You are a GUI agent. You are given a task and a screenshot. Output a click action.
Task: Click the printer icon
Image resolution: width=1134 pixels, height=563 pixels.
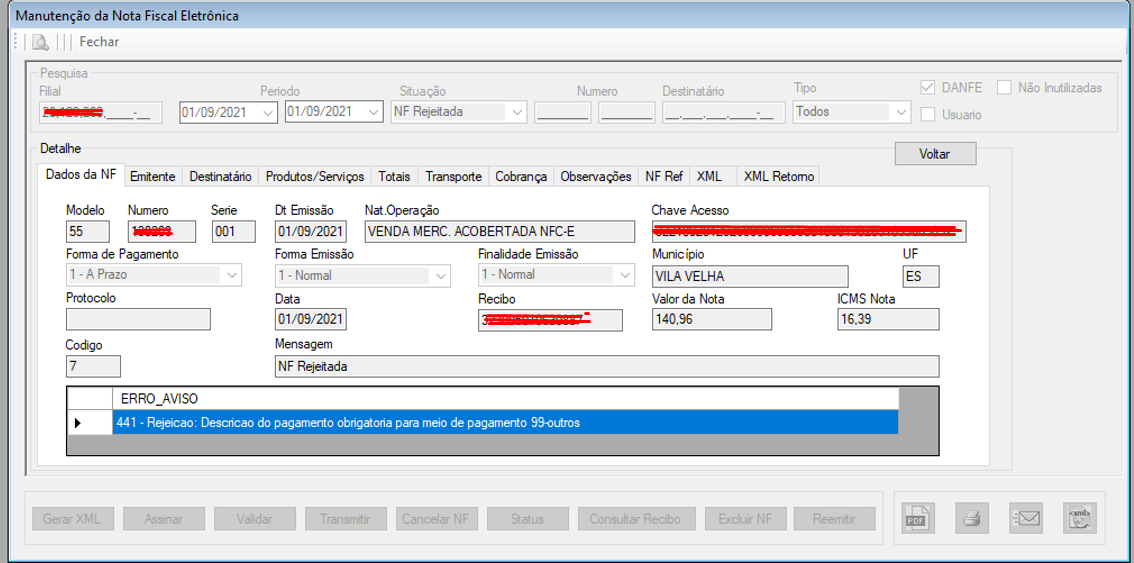click(x=971, y=517)
